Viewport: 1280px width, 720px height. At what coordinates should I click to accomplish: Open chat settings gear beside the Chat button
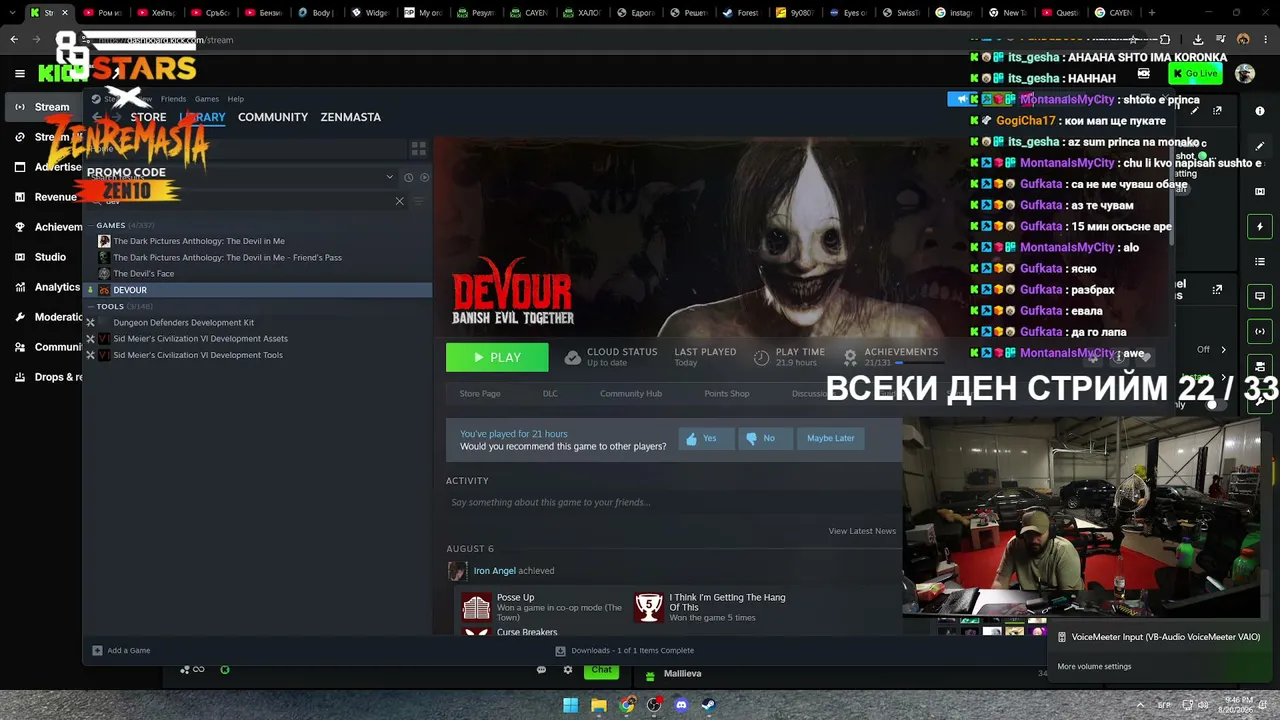click(568, 670)
